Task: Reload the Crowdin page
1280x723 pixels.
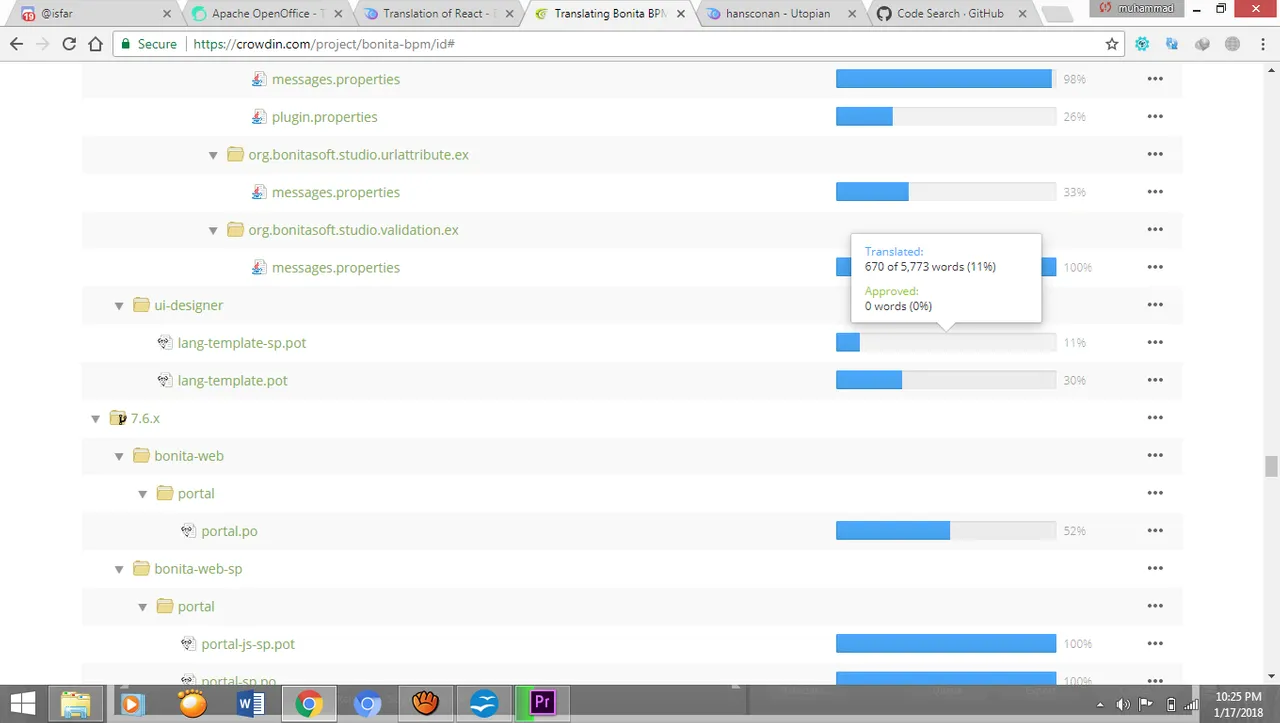Action: coord(69,44)
